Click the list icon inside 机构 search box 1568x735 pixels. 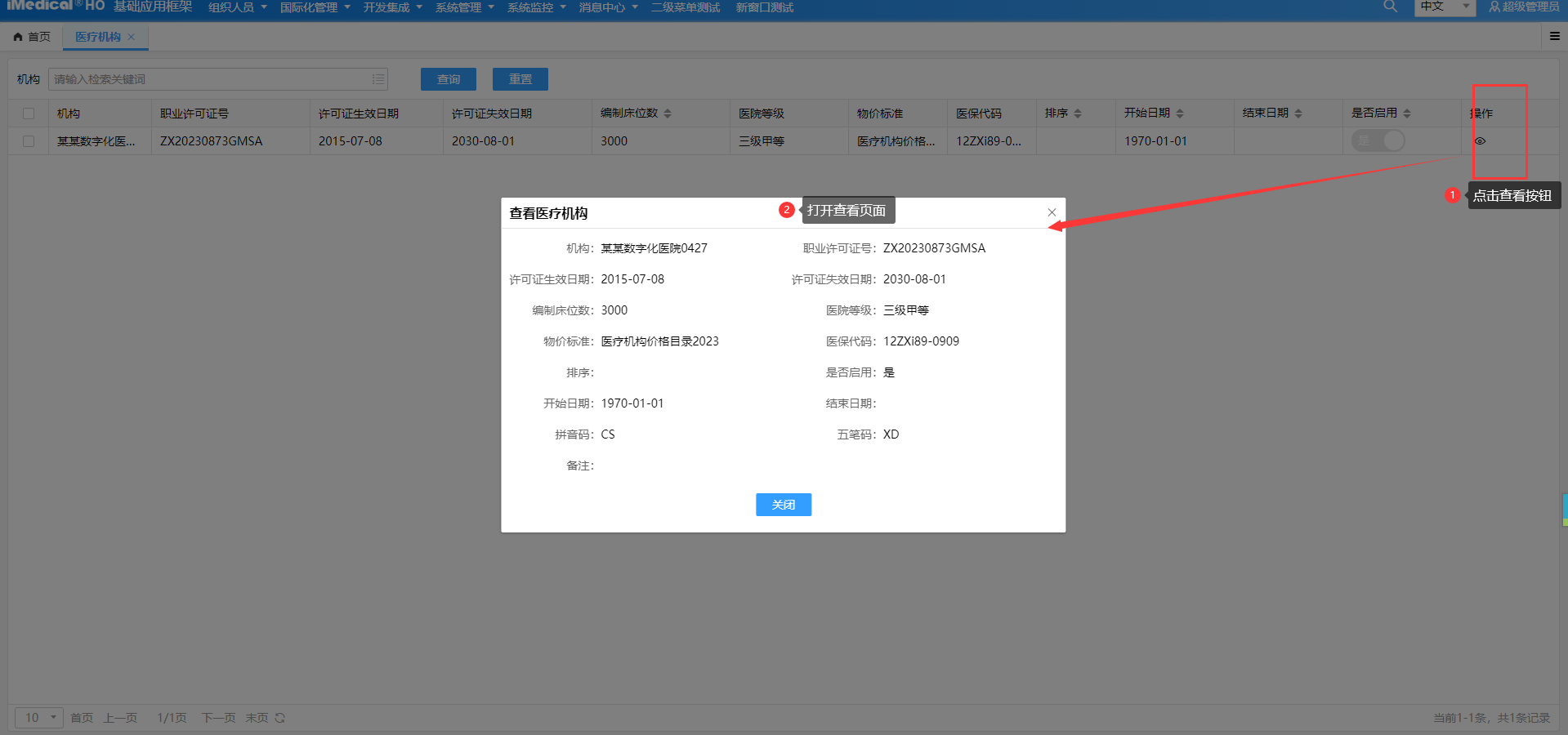coord(378,79)
